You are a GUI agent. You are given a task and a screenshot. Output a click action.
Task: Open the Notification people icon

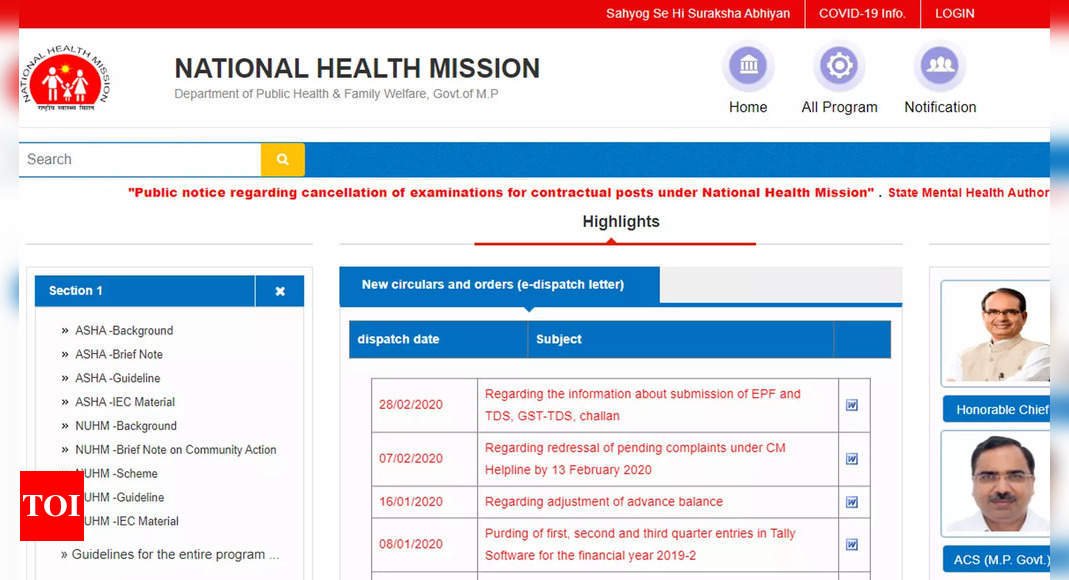coord(939,65)
